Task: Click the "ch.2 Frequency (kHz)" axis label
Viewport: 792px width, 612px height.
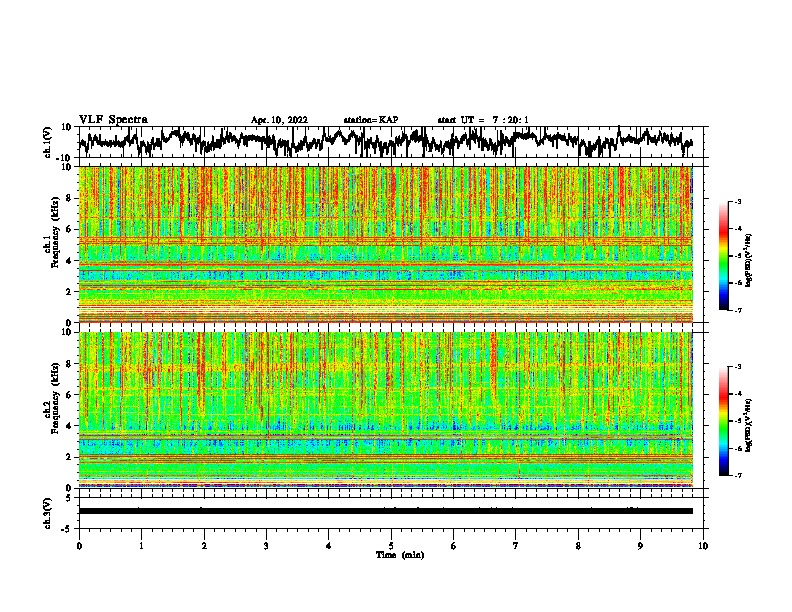Action: 50,398
